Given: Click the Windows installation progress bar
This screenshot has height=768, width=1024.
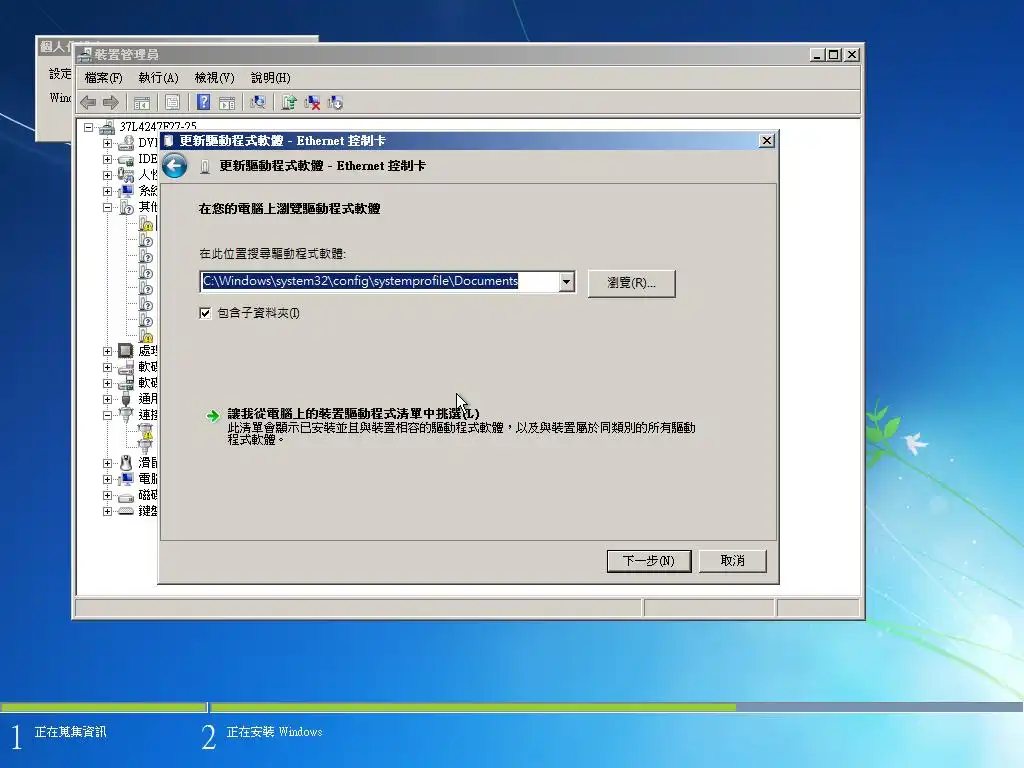Looking at the screenshot, I should pos(511,707).
